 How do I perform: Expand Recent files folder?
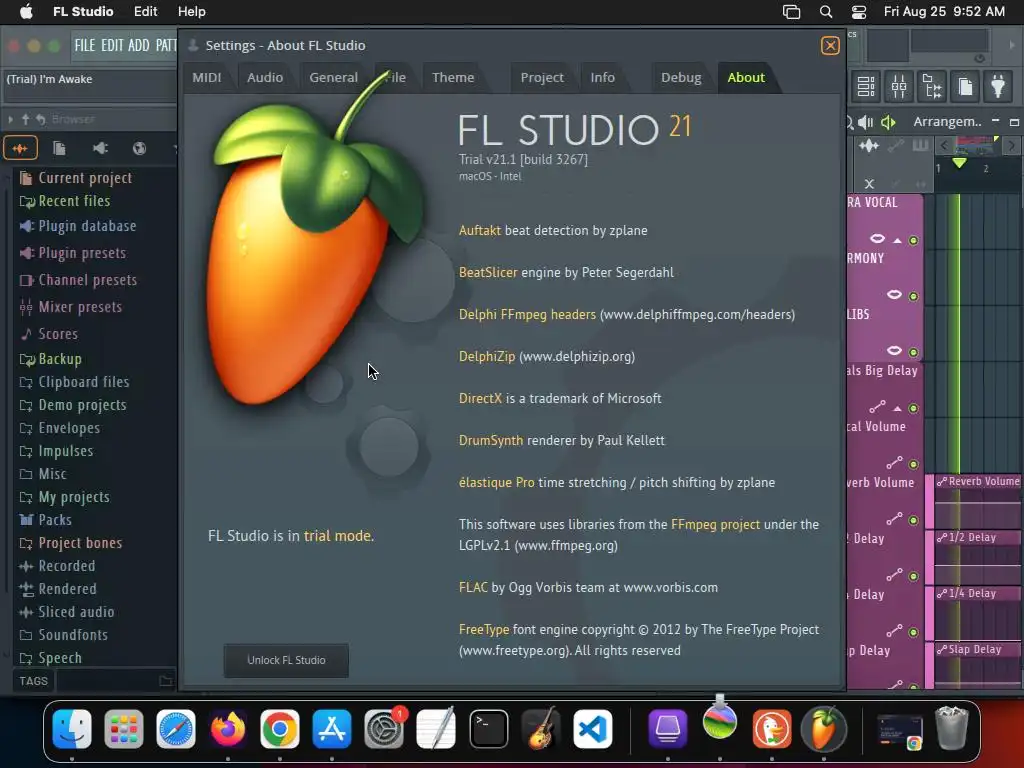[x=74, y=201]
